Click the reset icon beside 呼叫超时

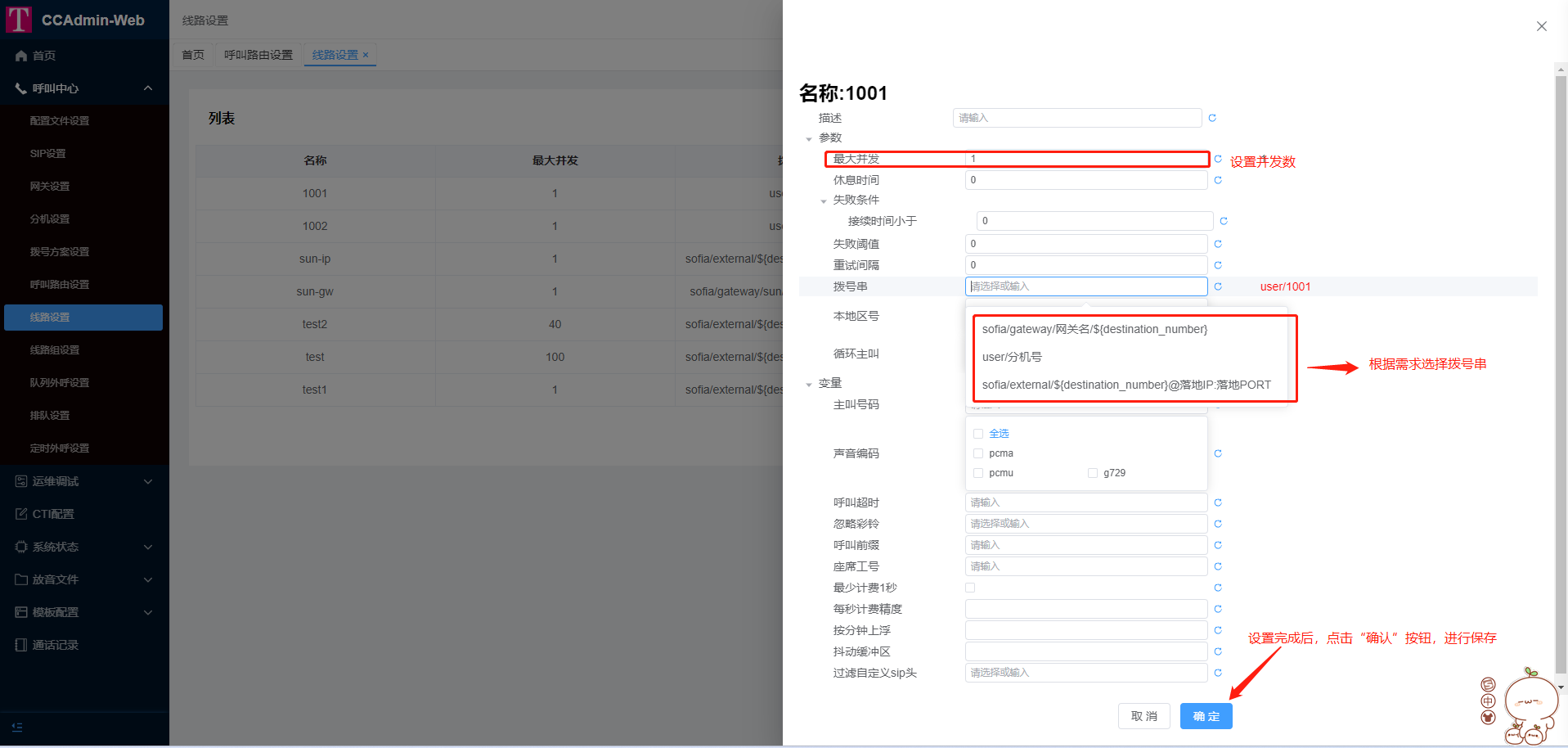coord(1218,502)
